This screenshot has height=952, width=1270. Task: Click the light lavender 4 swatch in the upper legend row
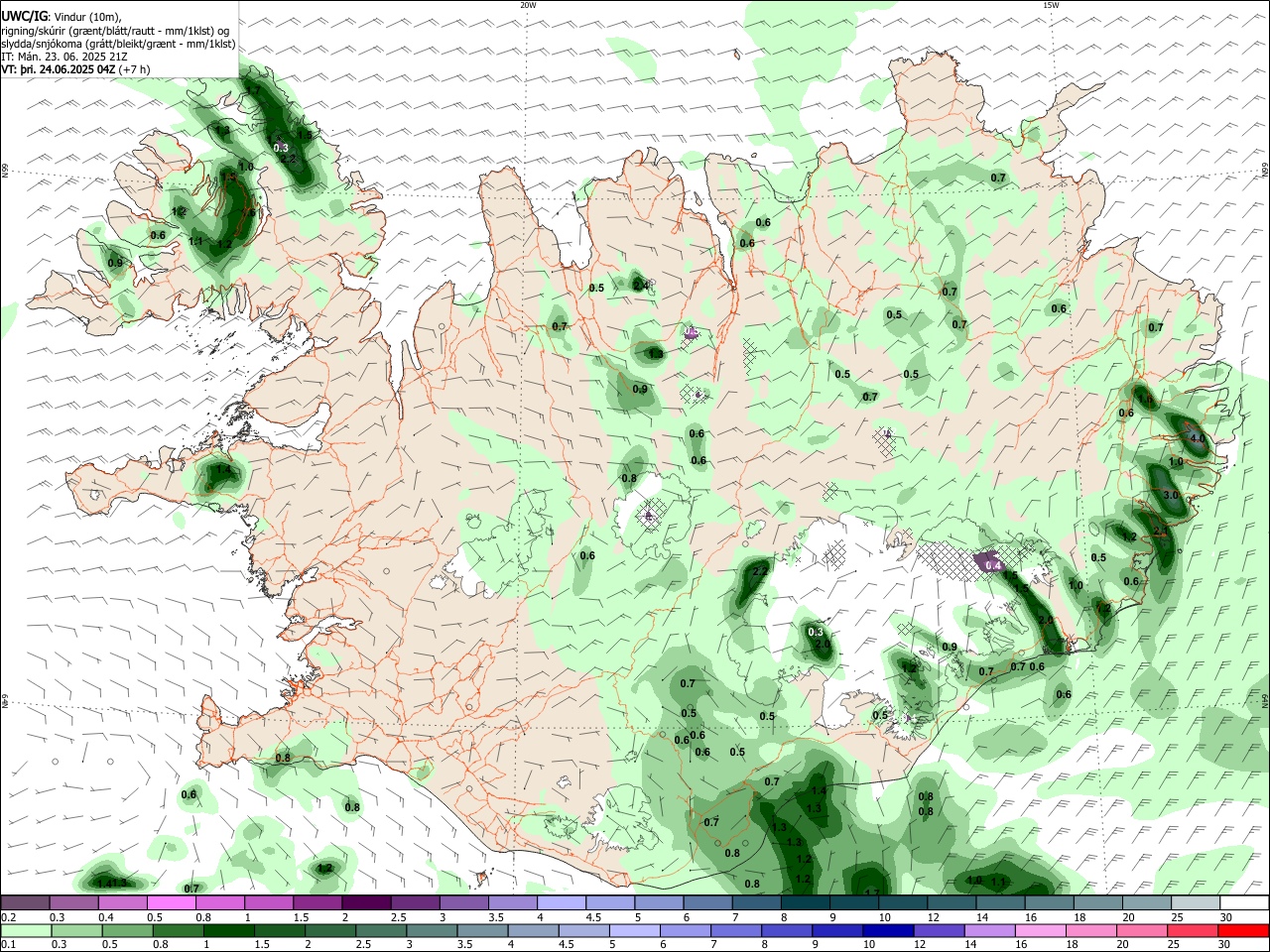coord(560,902)
